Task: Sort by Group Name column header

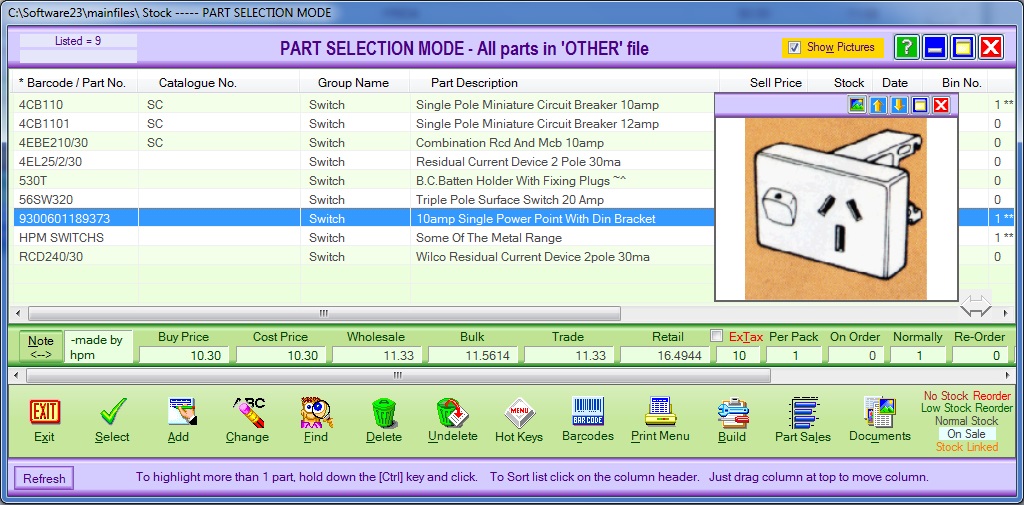Action: [355, 83]
